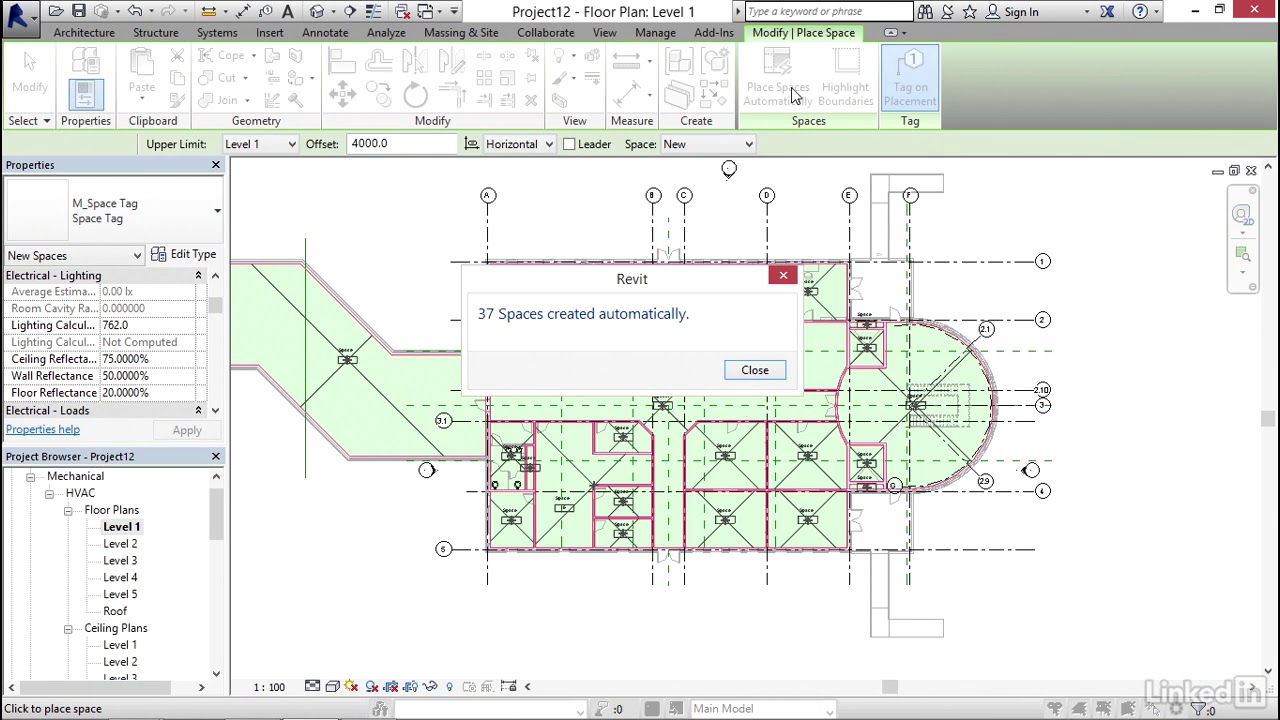The width and height of the screenshot is (1280, 720).
Task: Toggle the Tag on Placement button
Action: tap(910, 78)
